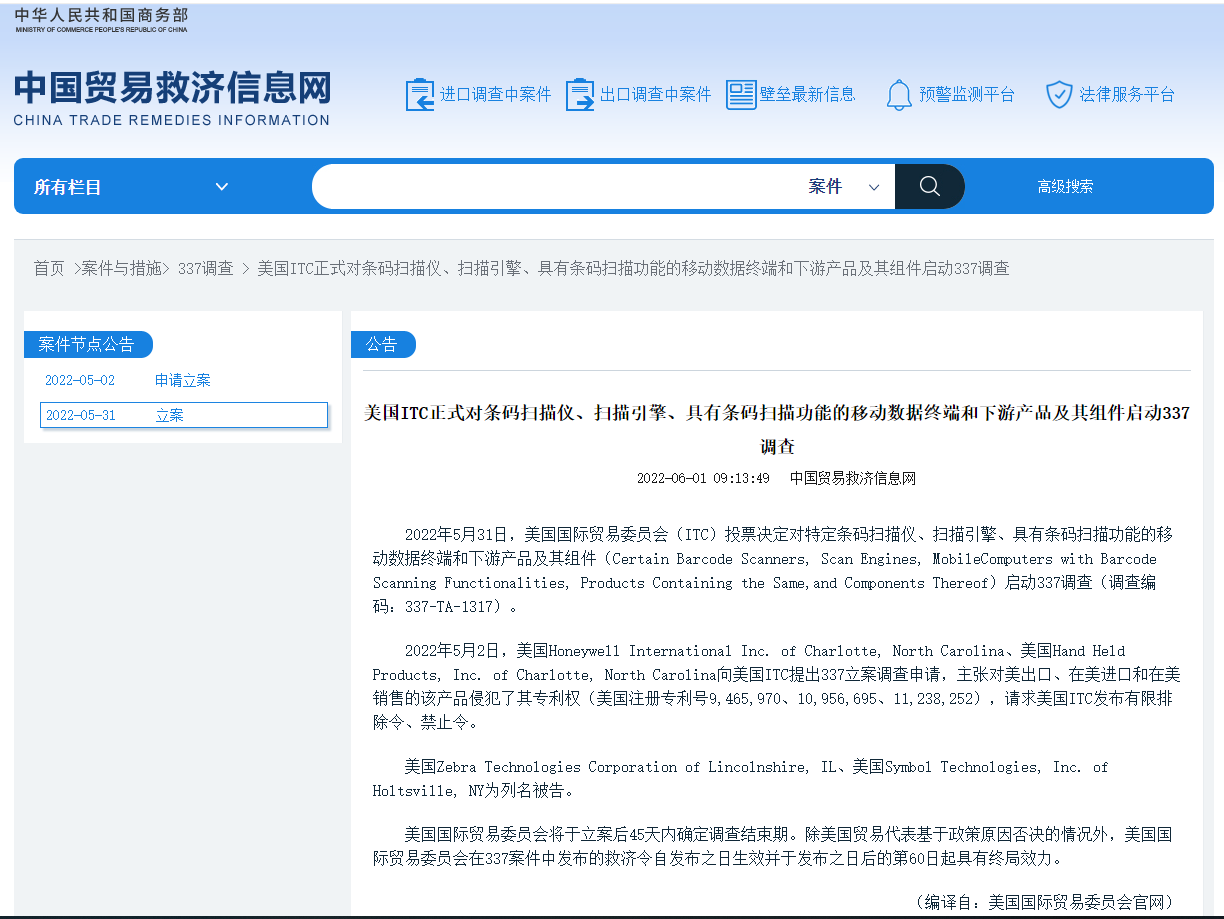Open 预警监测平台 link
Screen dimensions: 1224x919
pyautogui.click(x=967, y=95)
